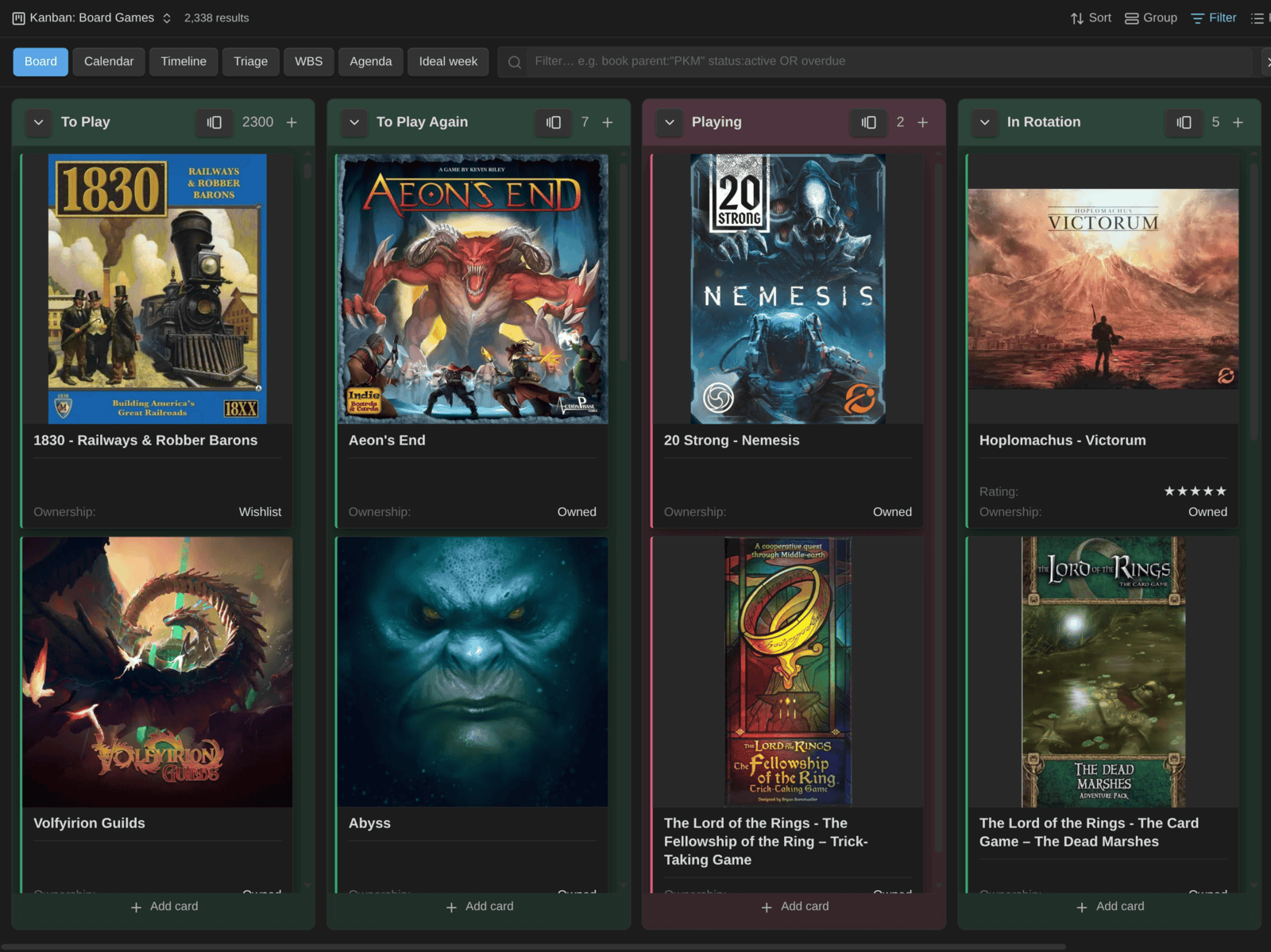Viewport: 1271px width, 952px height.
Task: Click the Volfyirion Guilds card title
Action: coord(89,823)
